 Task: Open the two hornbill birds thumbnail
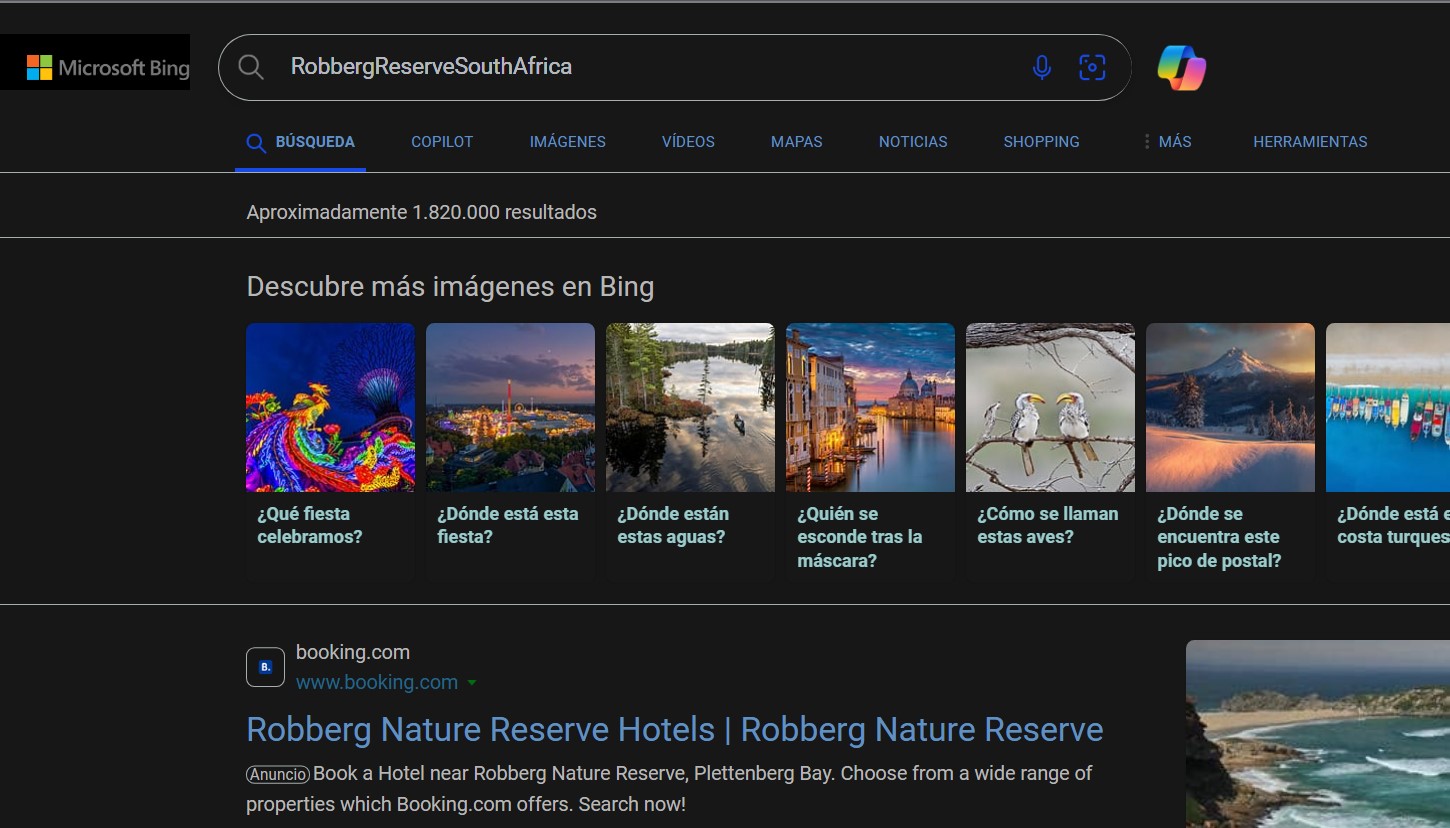1050,407
